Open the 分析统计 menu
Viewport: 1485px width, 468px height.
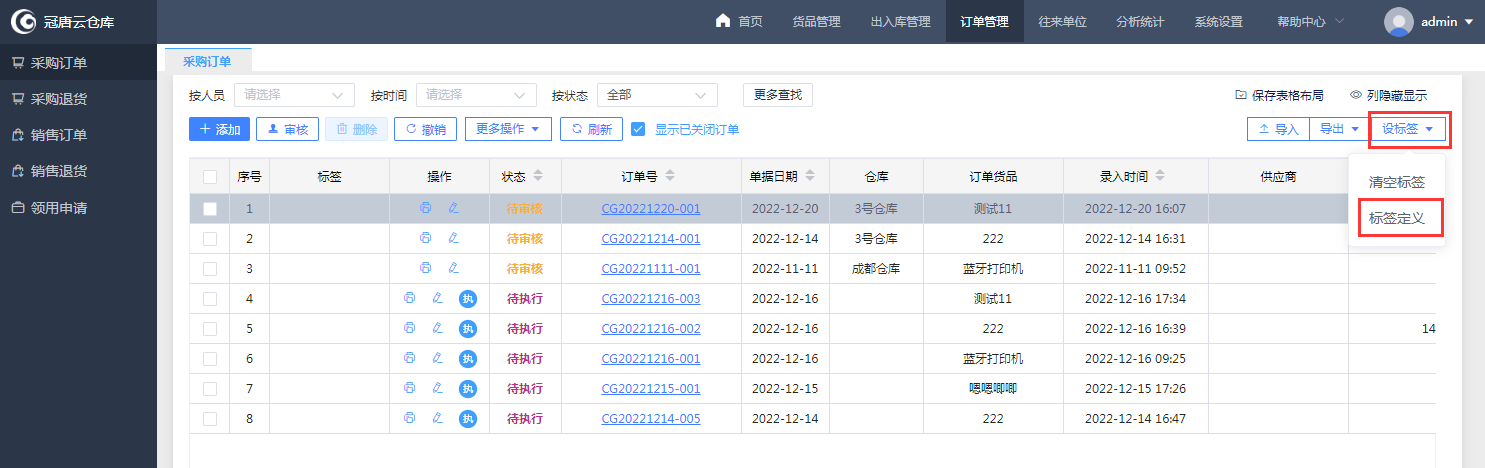tap(1140, 21)
